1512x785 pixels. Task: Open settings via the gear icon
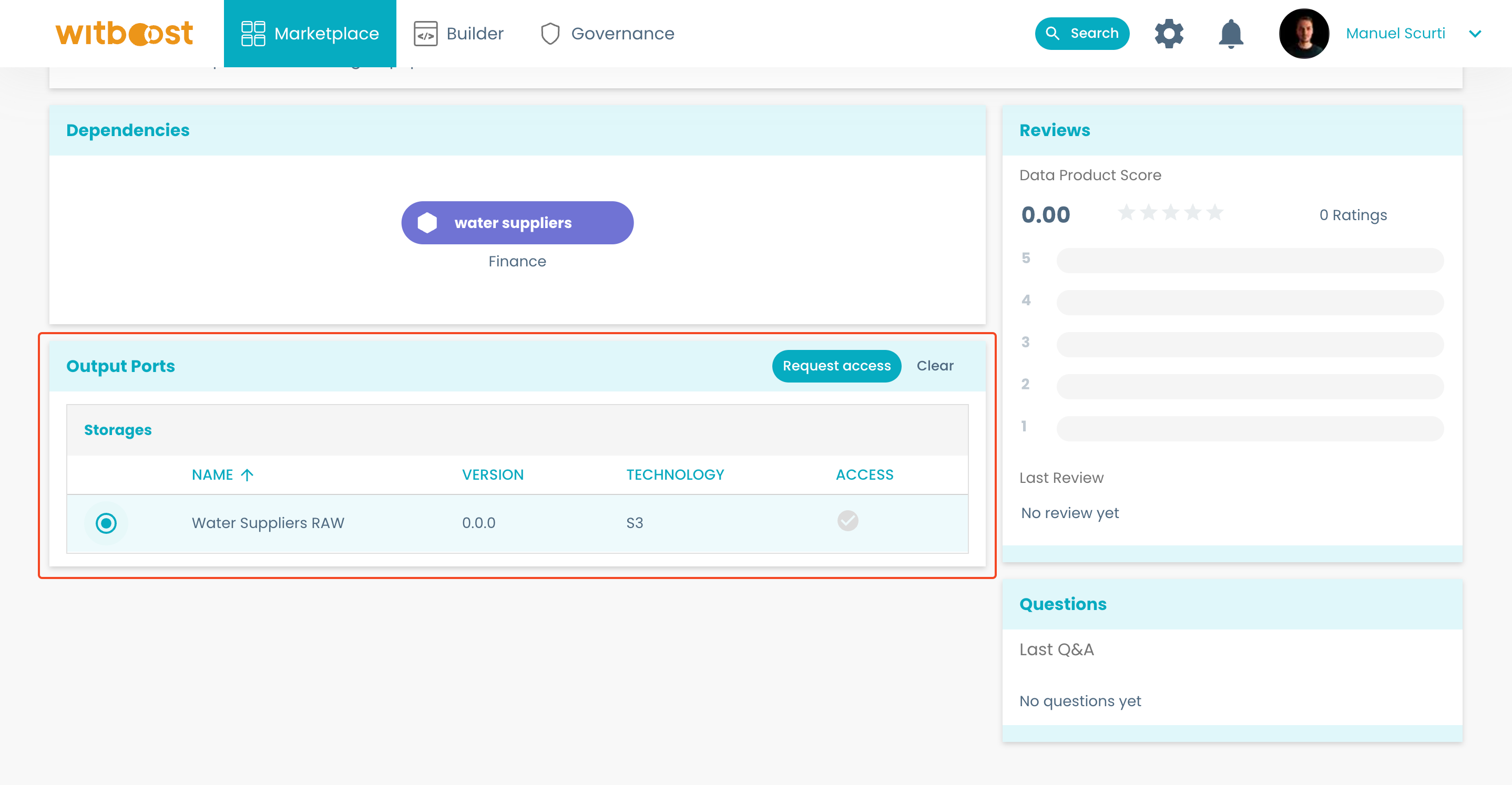(x=1169, y=34)
